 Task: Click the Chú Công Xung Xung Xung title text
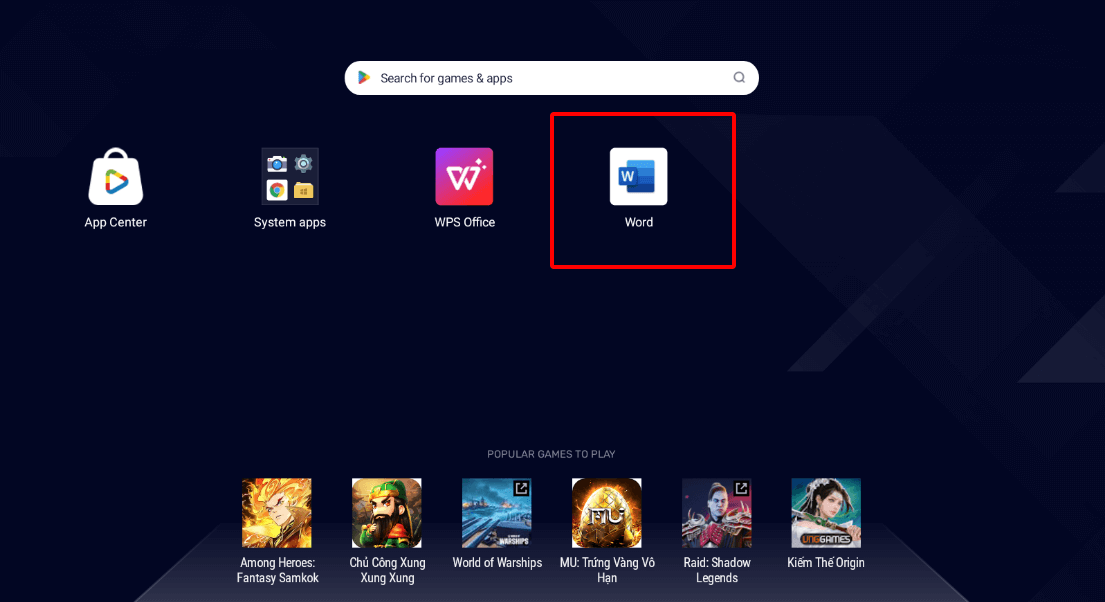coord(387,570)
